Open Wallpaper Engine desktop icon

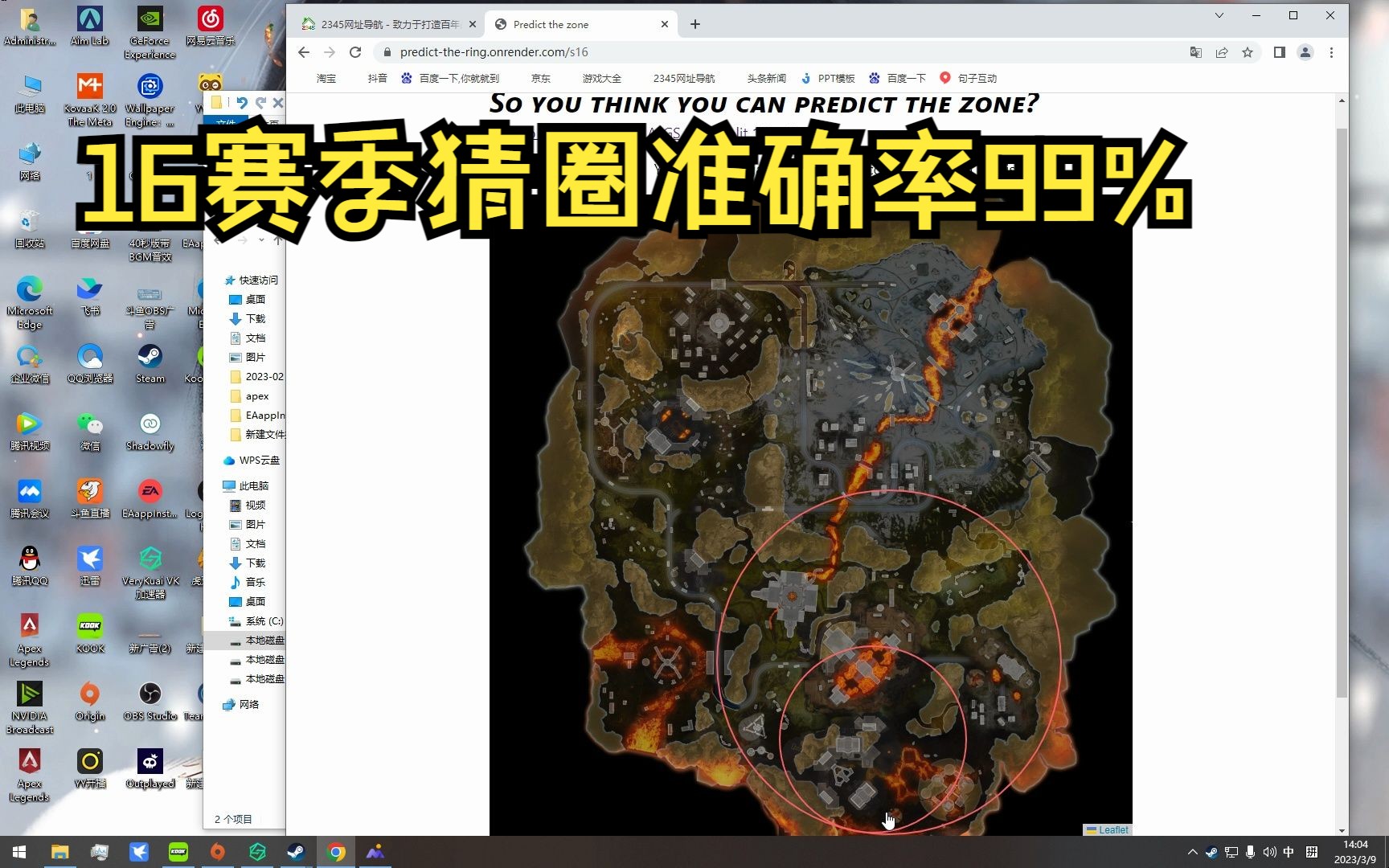click(150, 100)
